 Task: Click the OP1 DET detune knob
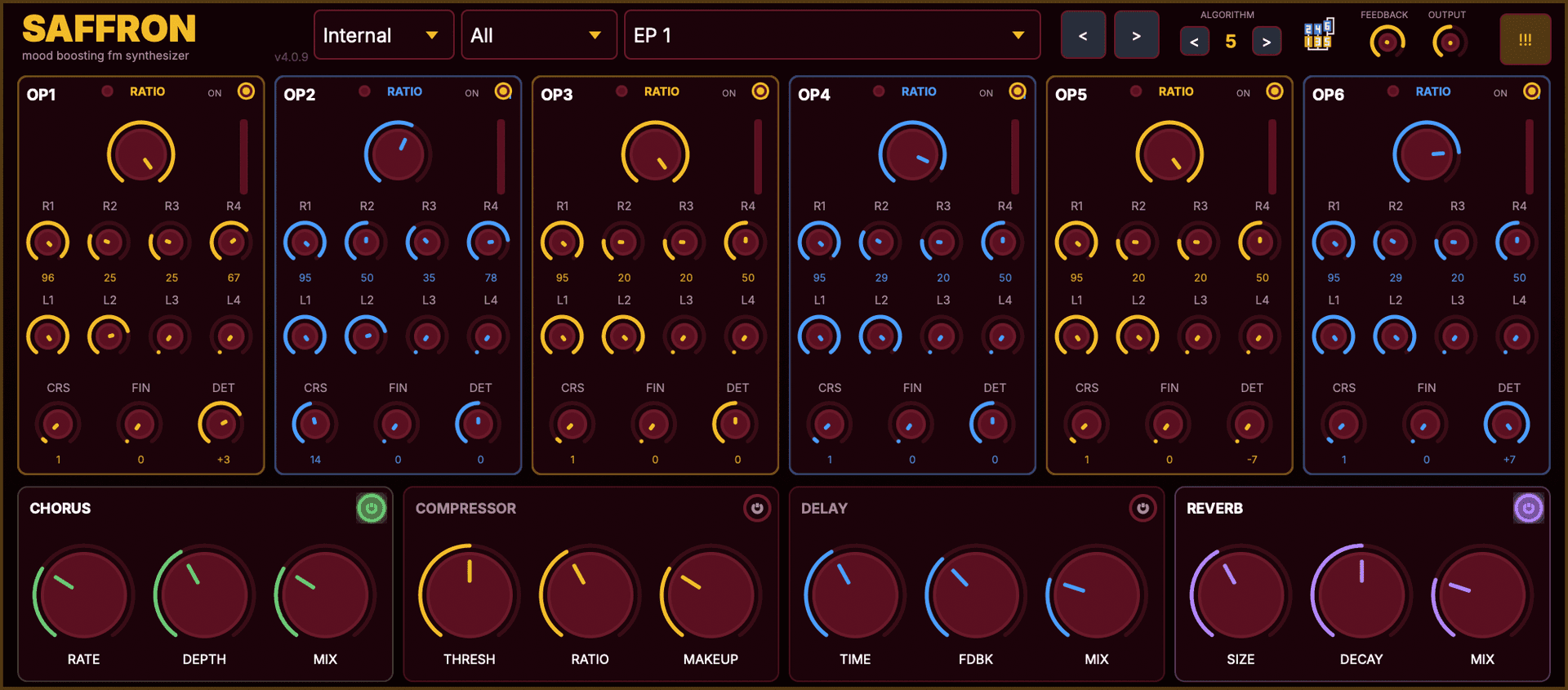(223, 424)
